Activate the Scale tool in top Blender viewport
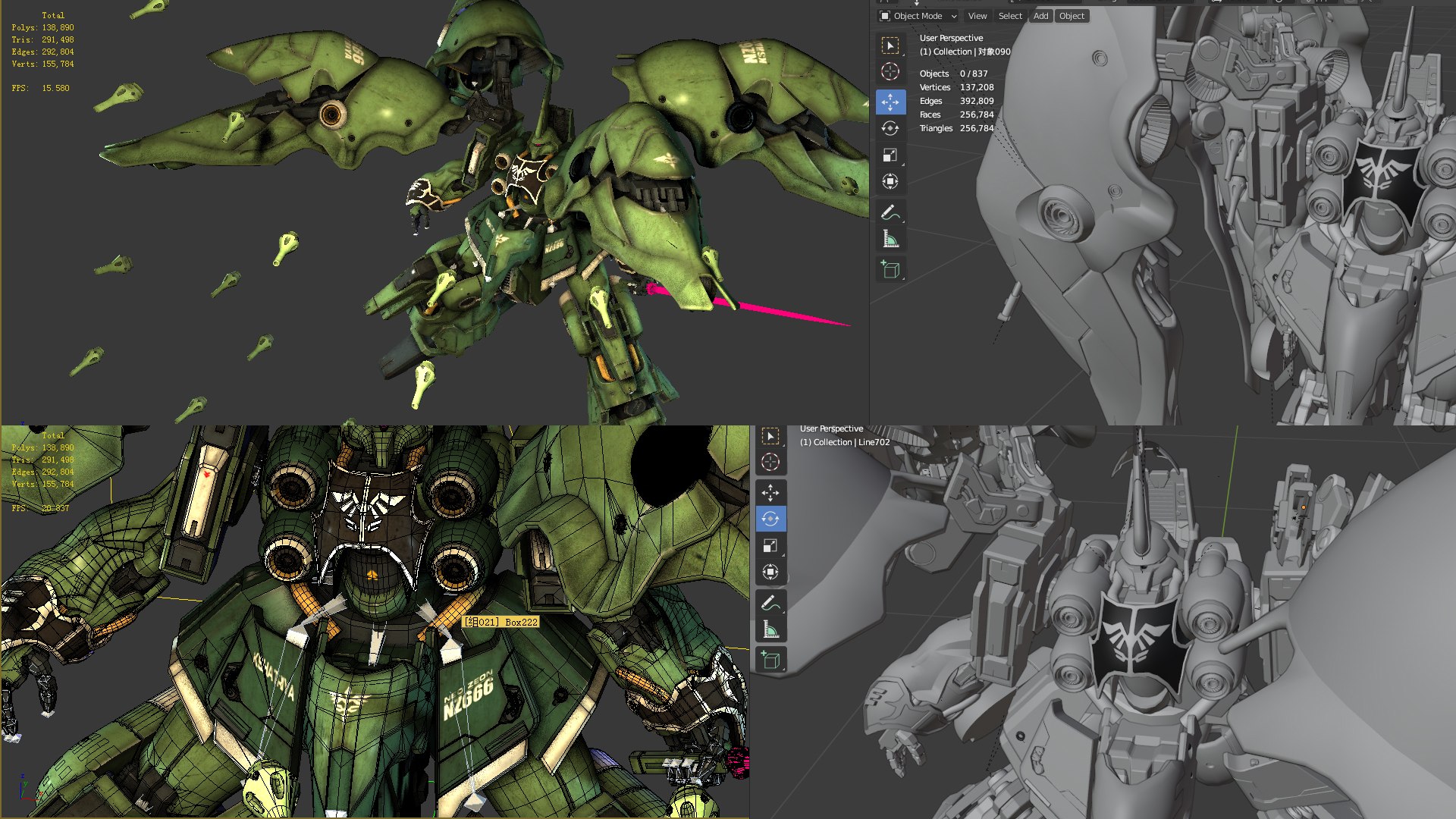The image size is (1456, 819). (890, 155)
